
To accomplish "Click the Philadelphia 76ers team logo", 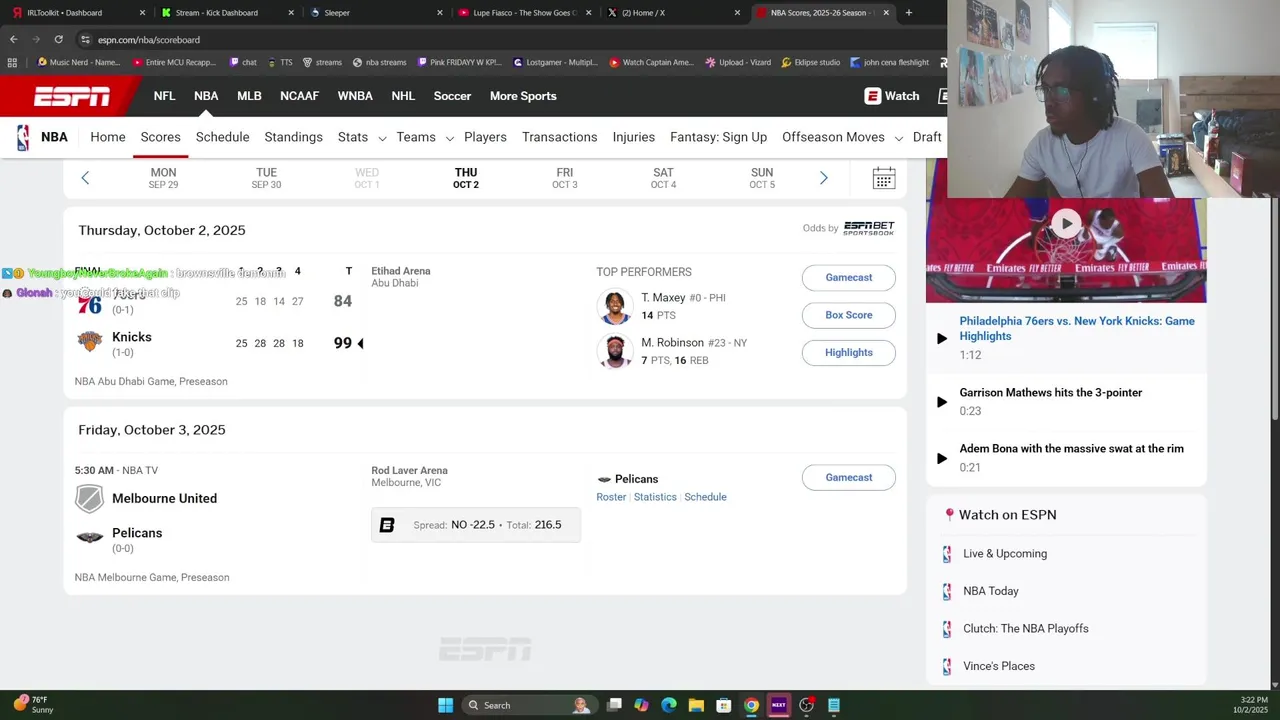I will coord(90,304).
